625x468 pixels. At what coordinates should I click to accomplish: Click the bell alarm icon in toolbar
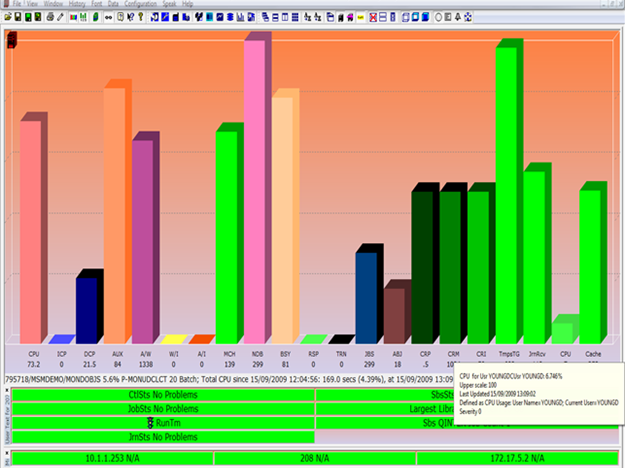coord(457,17)
